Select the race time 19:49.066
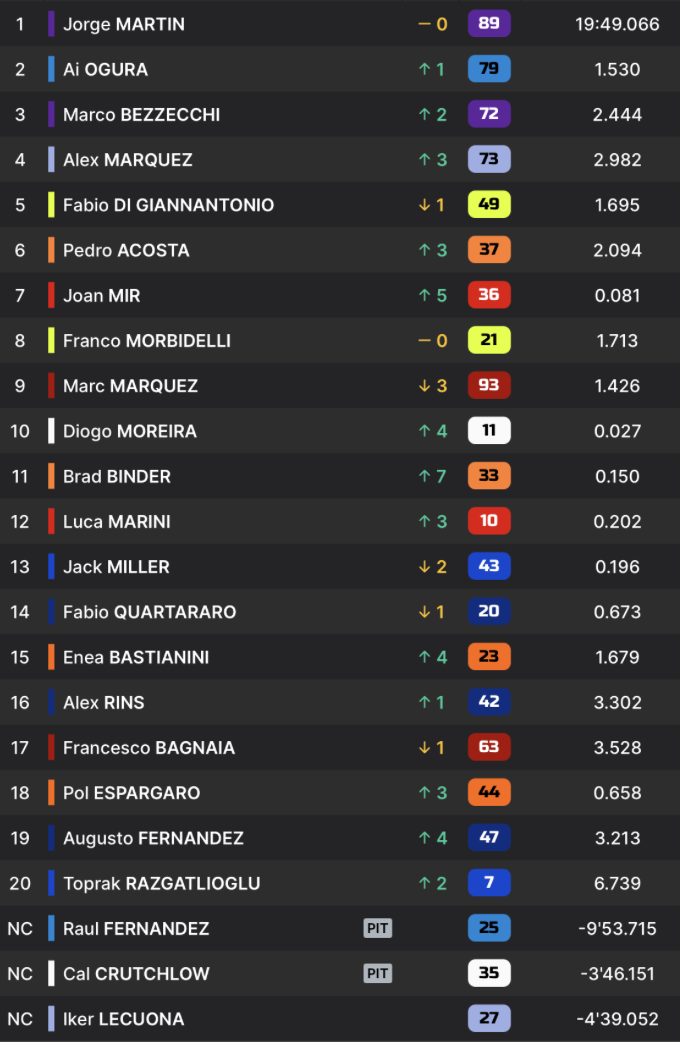 (617, 24)
